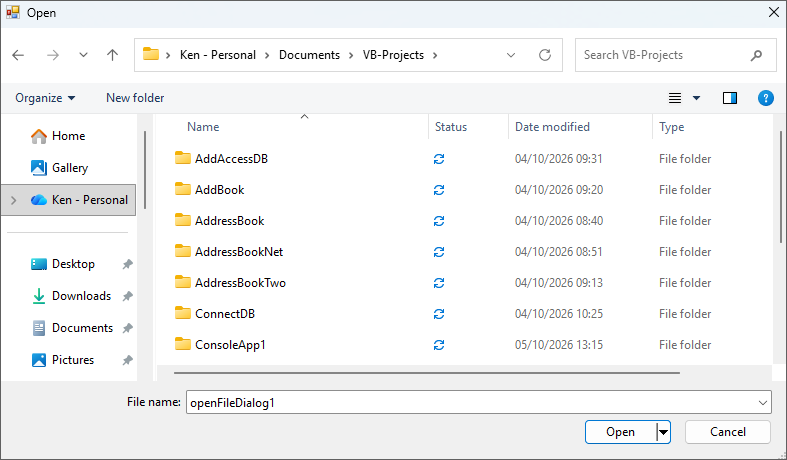Open Gallery in navigation pane
The image size is (787, 460).
59,168
